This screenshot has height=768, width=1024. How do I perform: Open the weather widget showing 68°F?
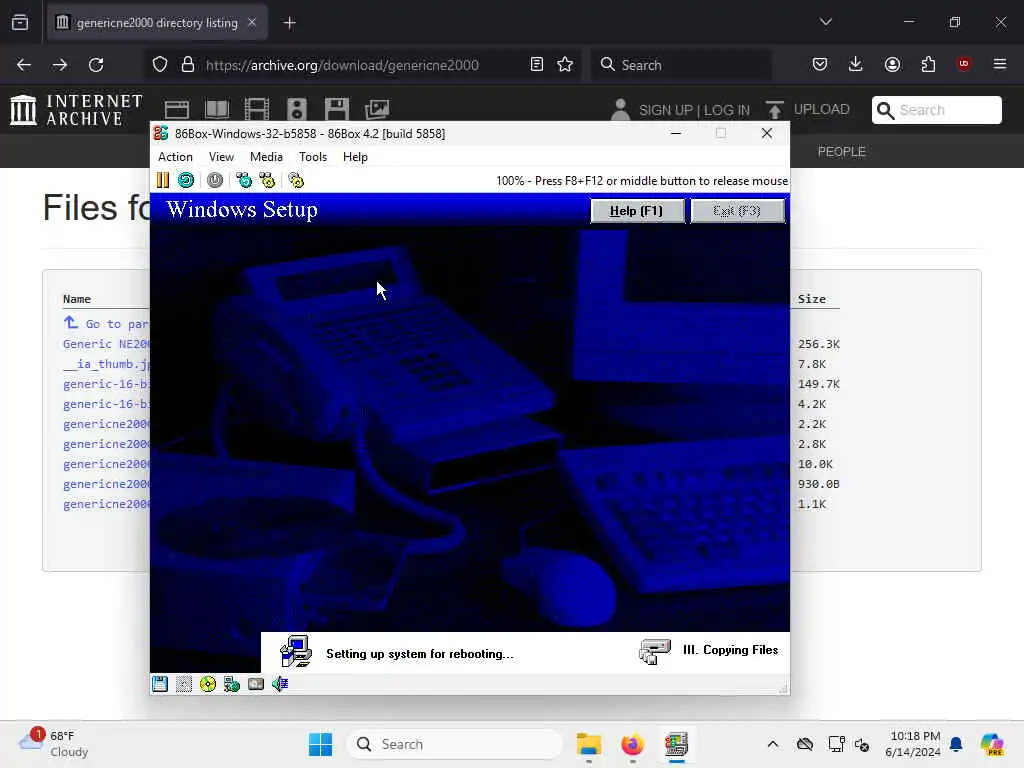pos(54,744)
